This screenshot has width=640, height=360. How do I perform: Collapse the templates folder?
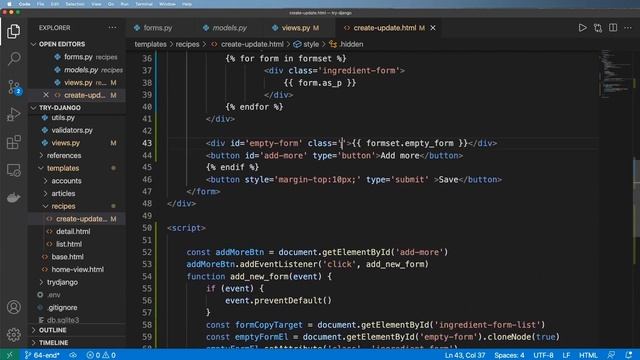click(x=63, y=168)
